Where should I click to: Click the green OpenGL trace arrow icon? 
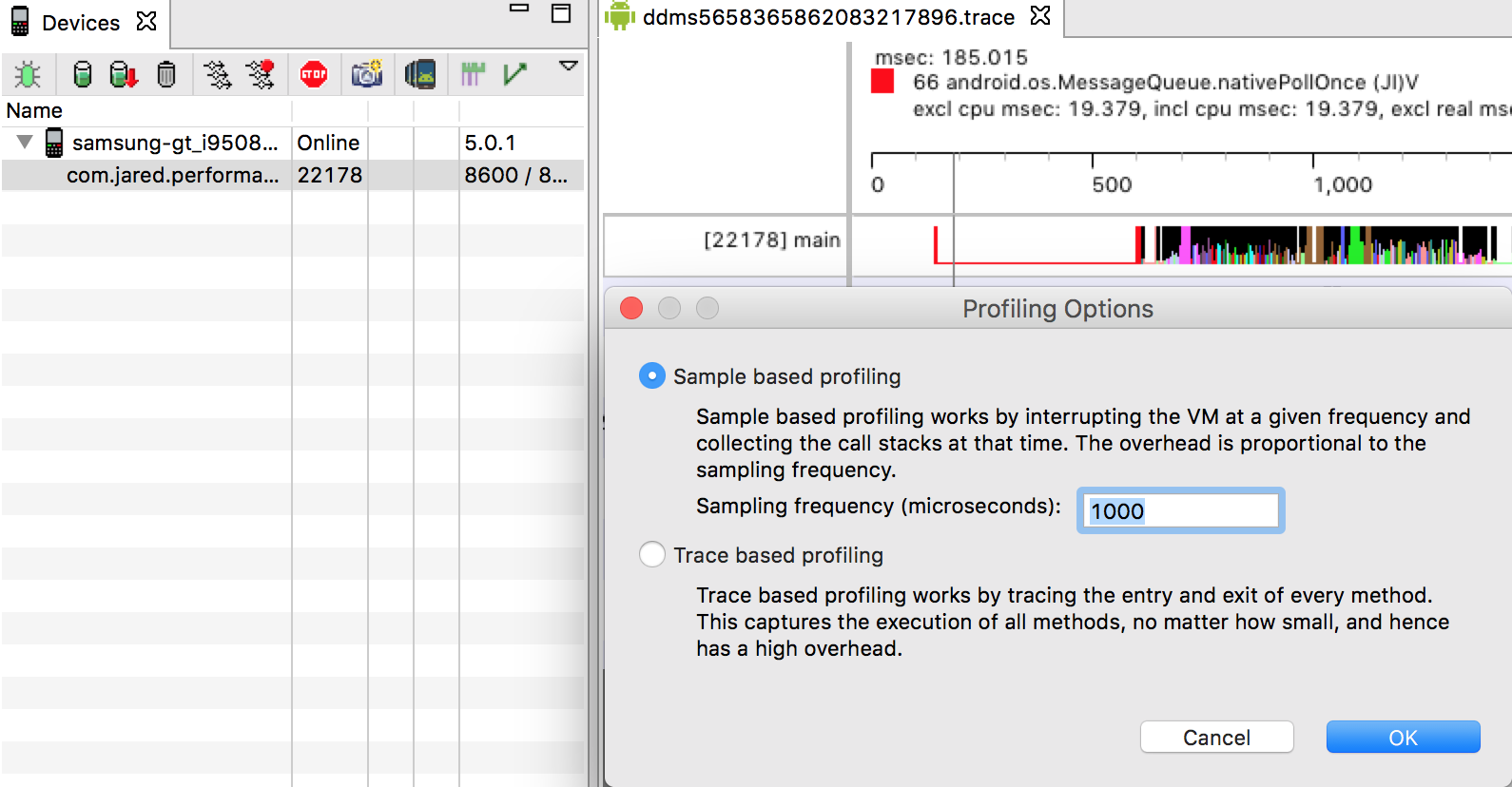(x=515, y=74)
